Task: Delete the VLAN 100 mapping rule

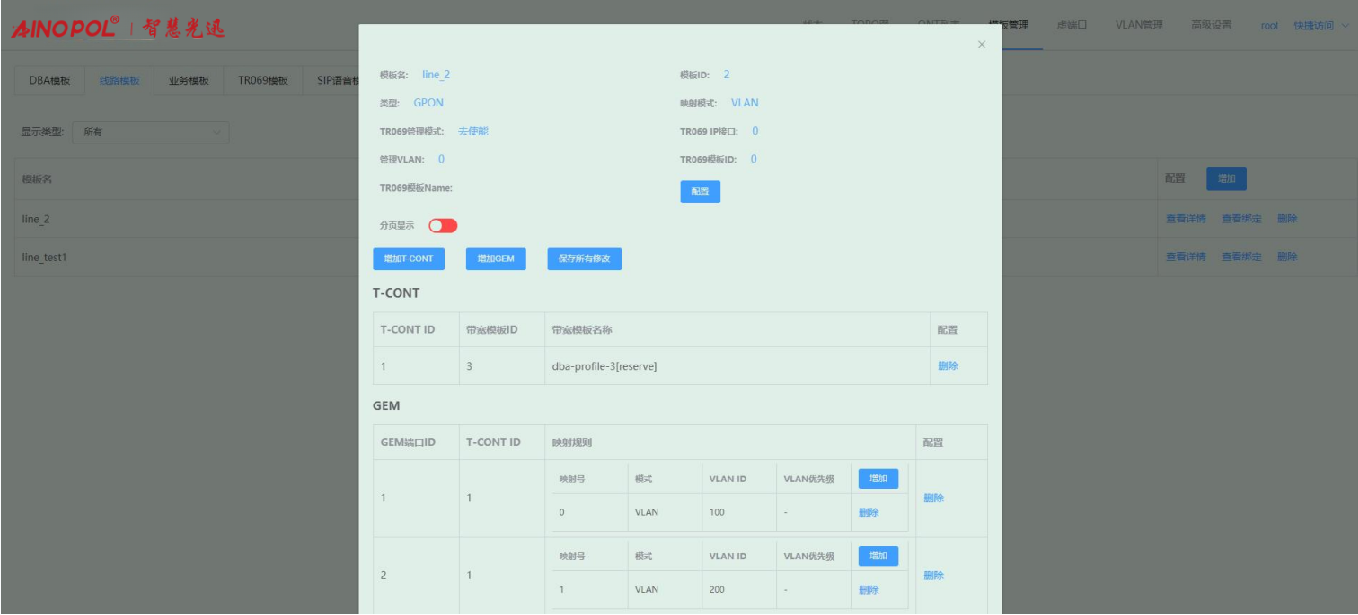Action: coord(868,513)
